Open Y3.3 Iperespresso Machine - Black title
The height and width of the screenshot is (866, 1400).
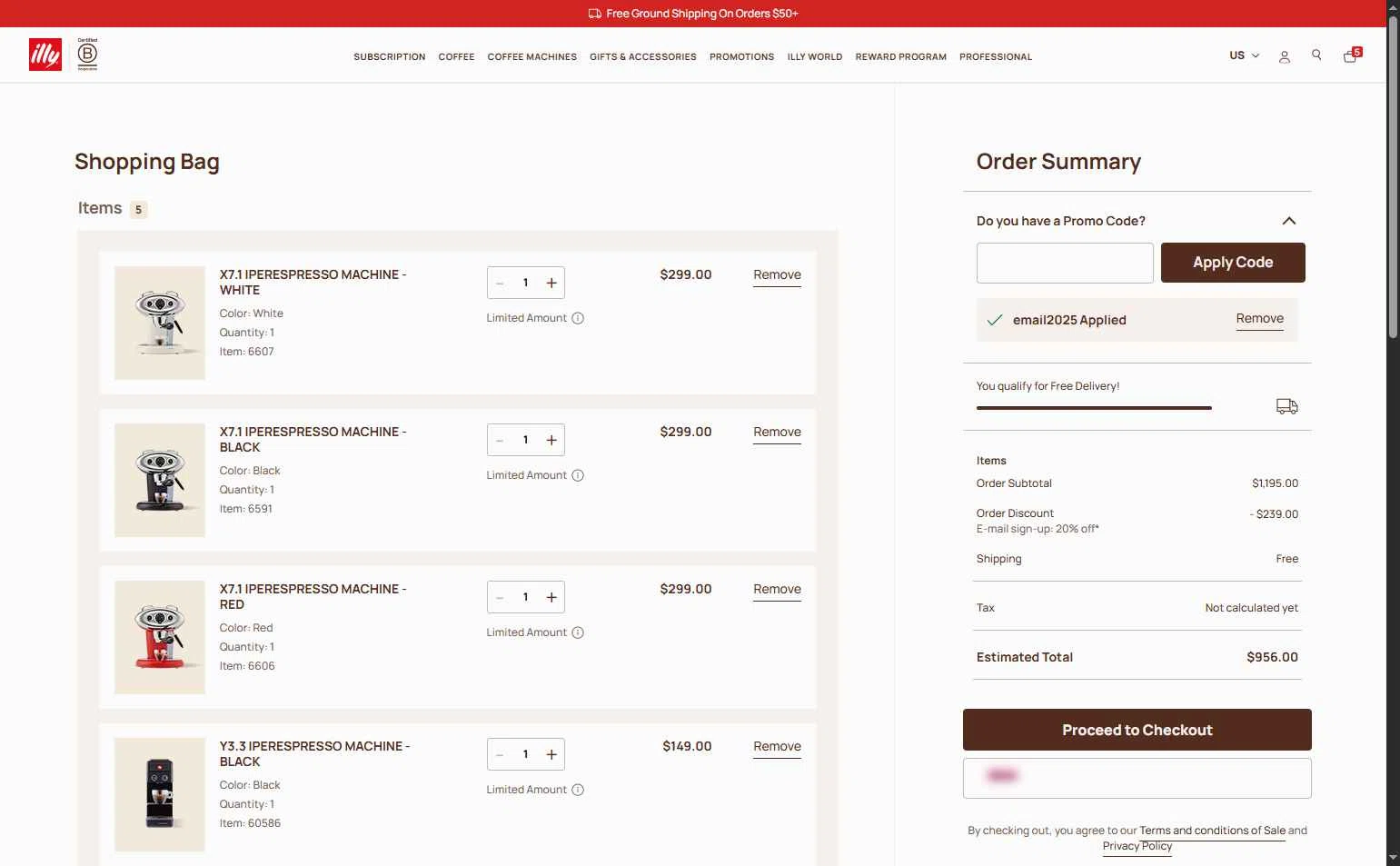(x=314, y=754)
